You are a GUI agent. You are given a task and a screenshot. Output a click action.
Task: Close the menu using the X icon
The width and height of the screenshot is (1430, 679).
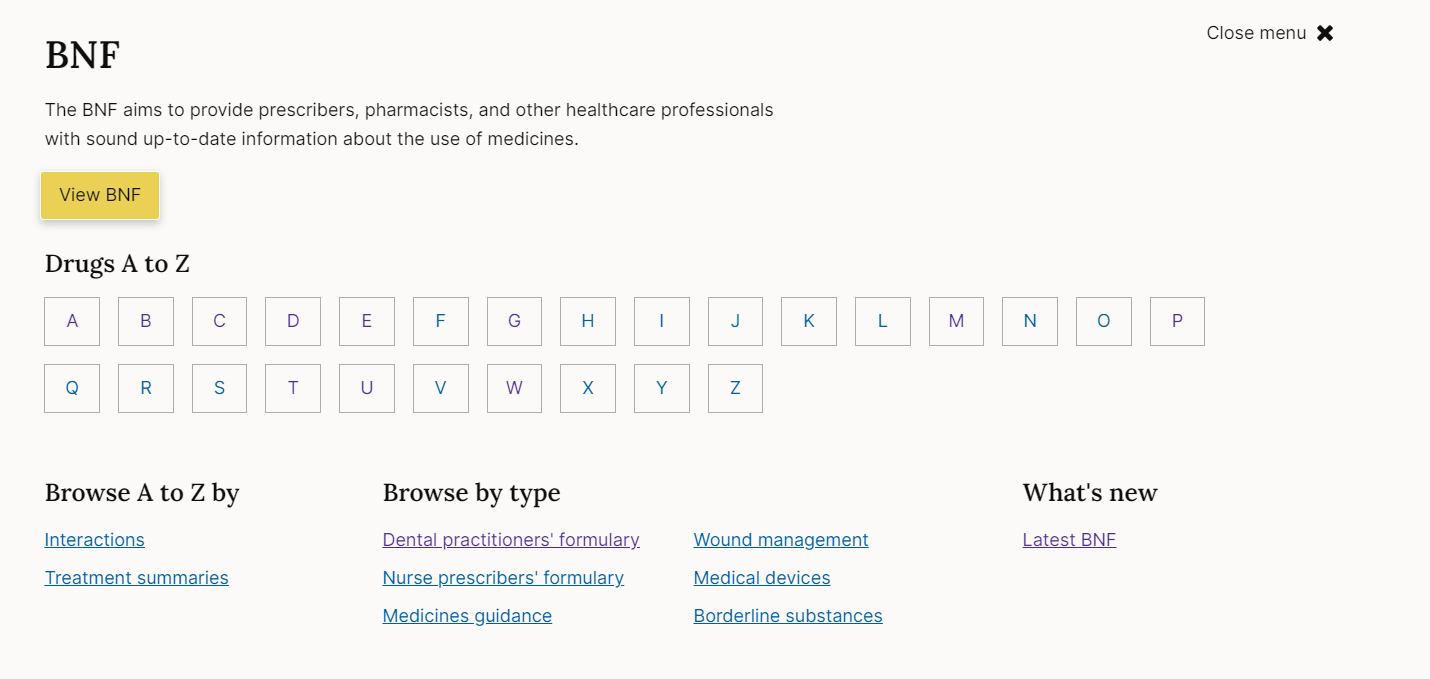tap(1325, 33)
